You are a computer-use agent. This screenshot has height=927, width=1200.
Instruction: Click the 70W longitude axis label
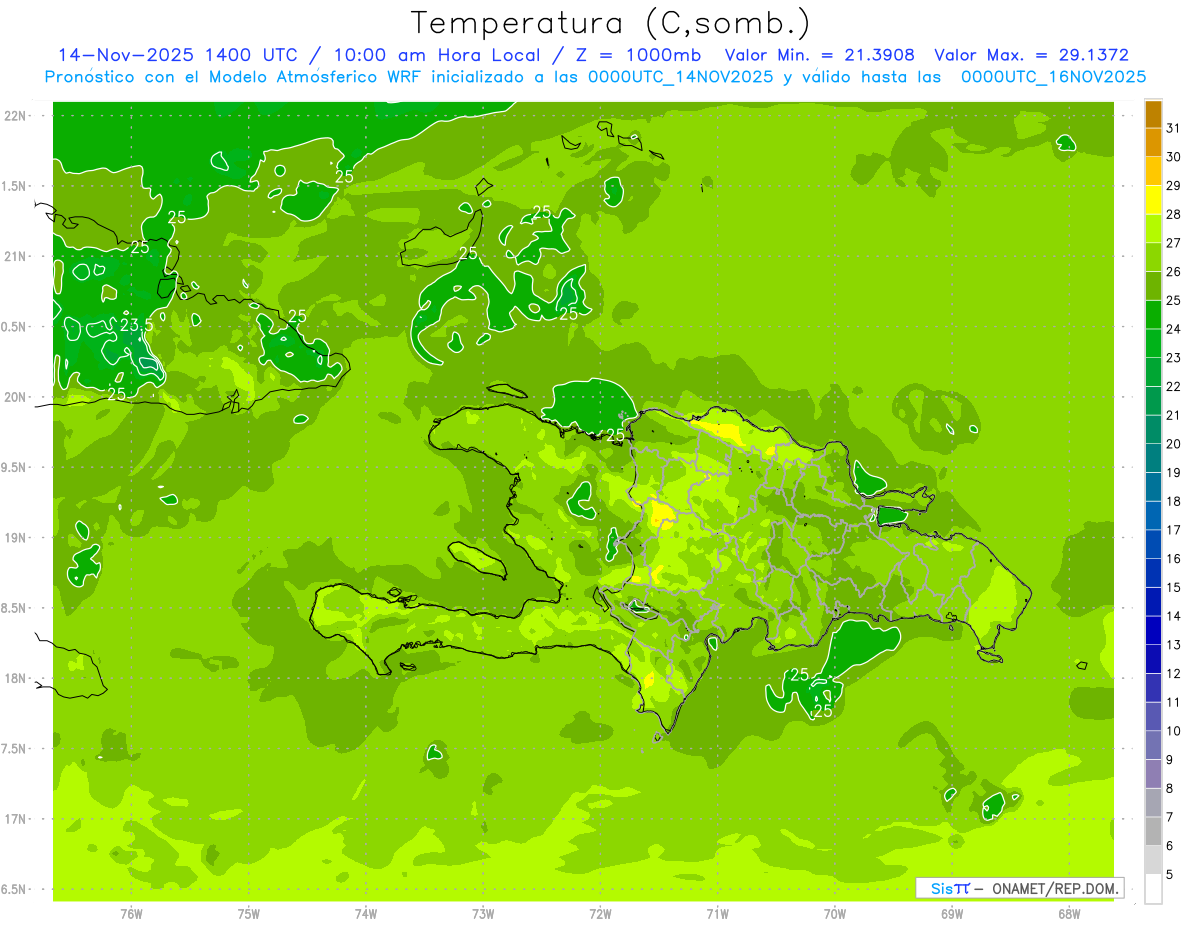click(835, 913)
